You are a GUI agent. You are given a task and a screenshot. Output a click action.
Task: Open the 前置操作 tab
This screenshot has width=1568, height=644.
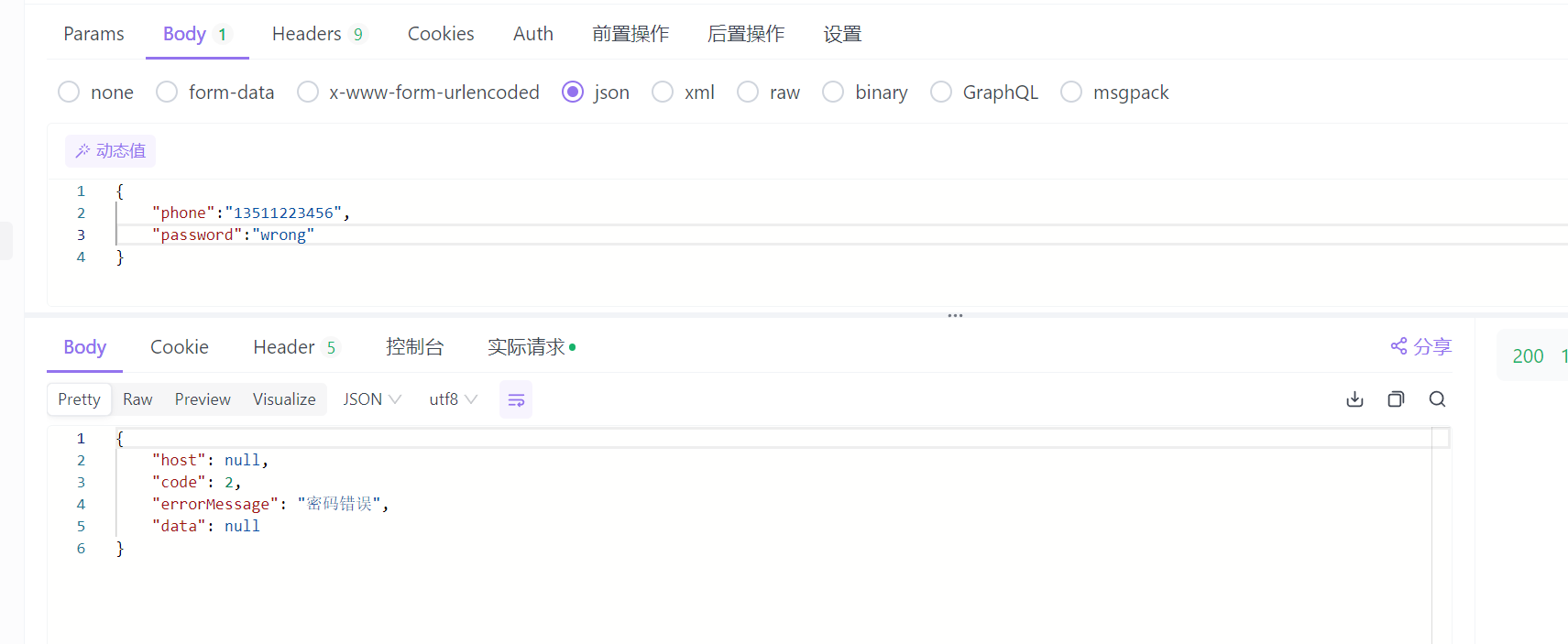click(x=630, y=34)
